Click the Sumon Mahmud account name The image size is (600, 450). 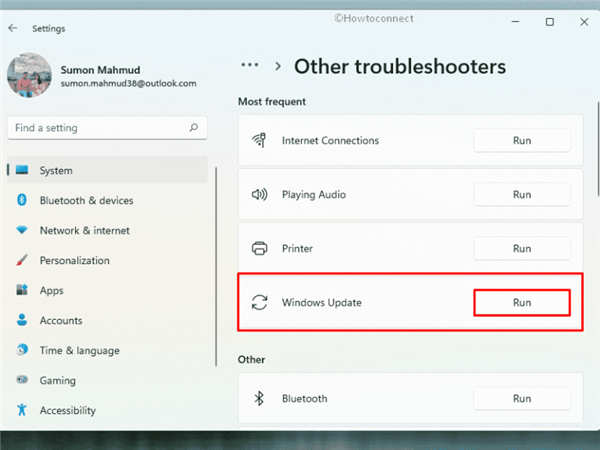[100, 70]
